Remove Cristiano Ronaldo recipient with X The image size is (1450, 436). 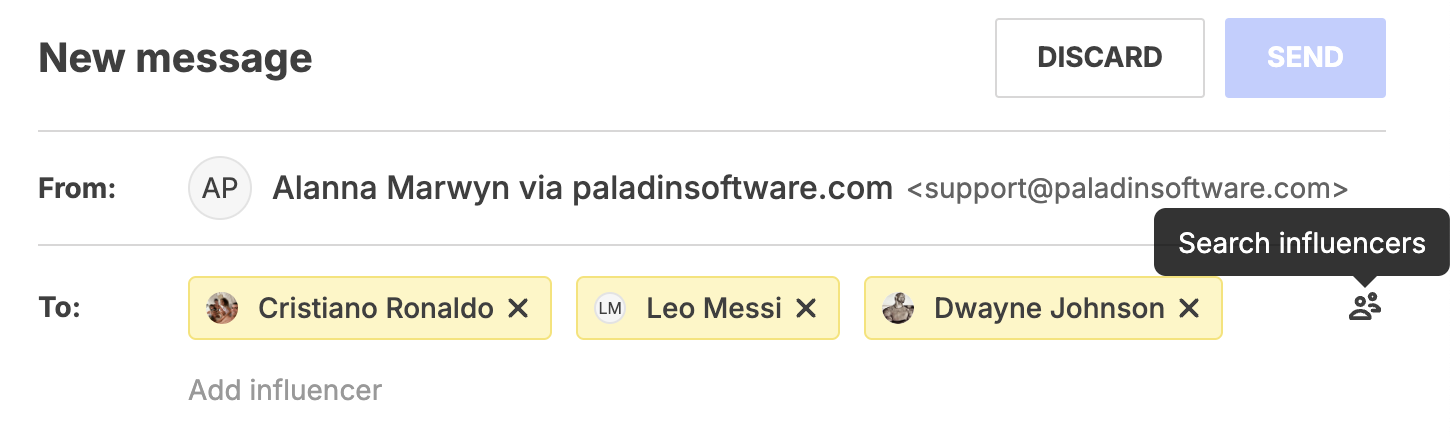click(x=518, y=308)
